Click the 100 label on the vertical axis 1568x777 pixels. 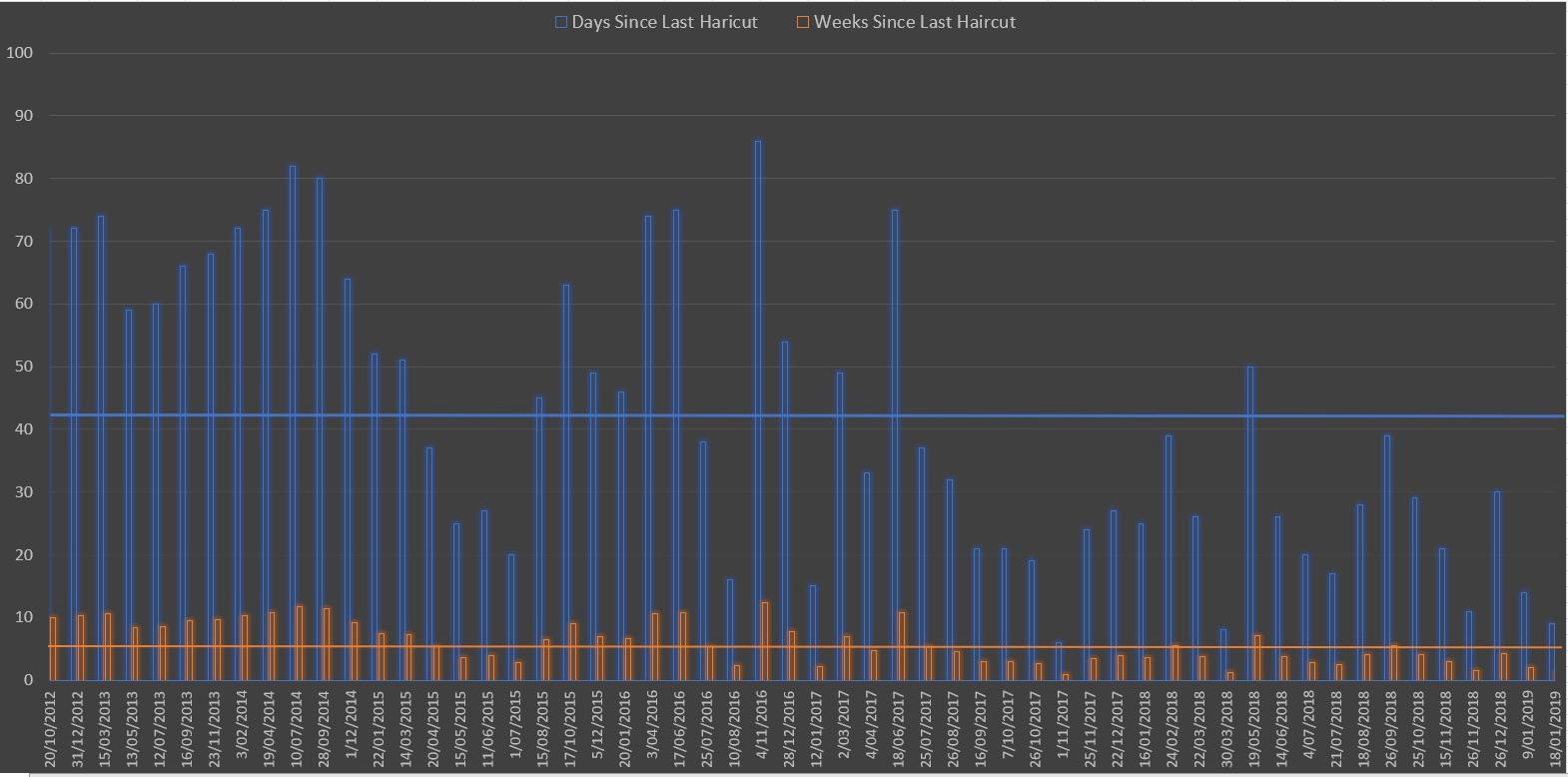20,53
